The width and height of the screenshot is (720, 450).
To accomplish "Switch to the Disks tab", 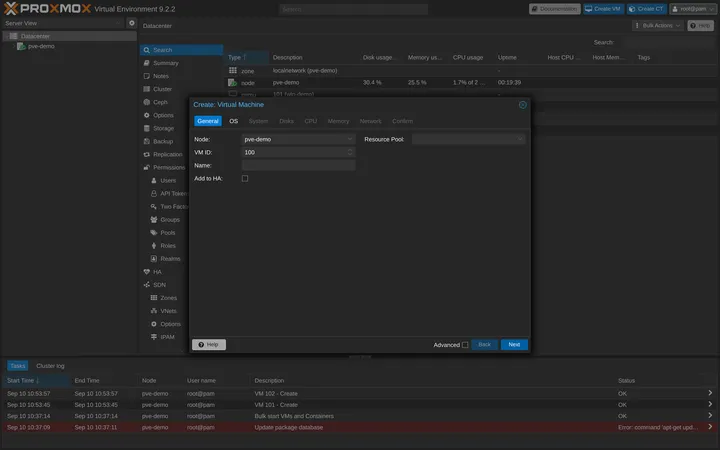I will pos(286,121).
